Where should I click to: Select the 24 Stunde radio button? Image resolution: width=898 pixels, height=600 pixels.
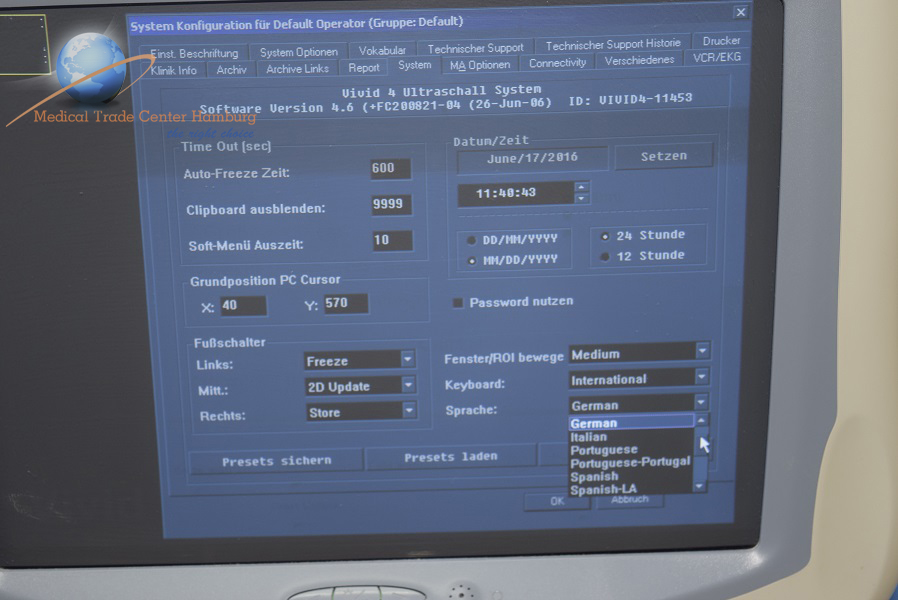(606, 236)
